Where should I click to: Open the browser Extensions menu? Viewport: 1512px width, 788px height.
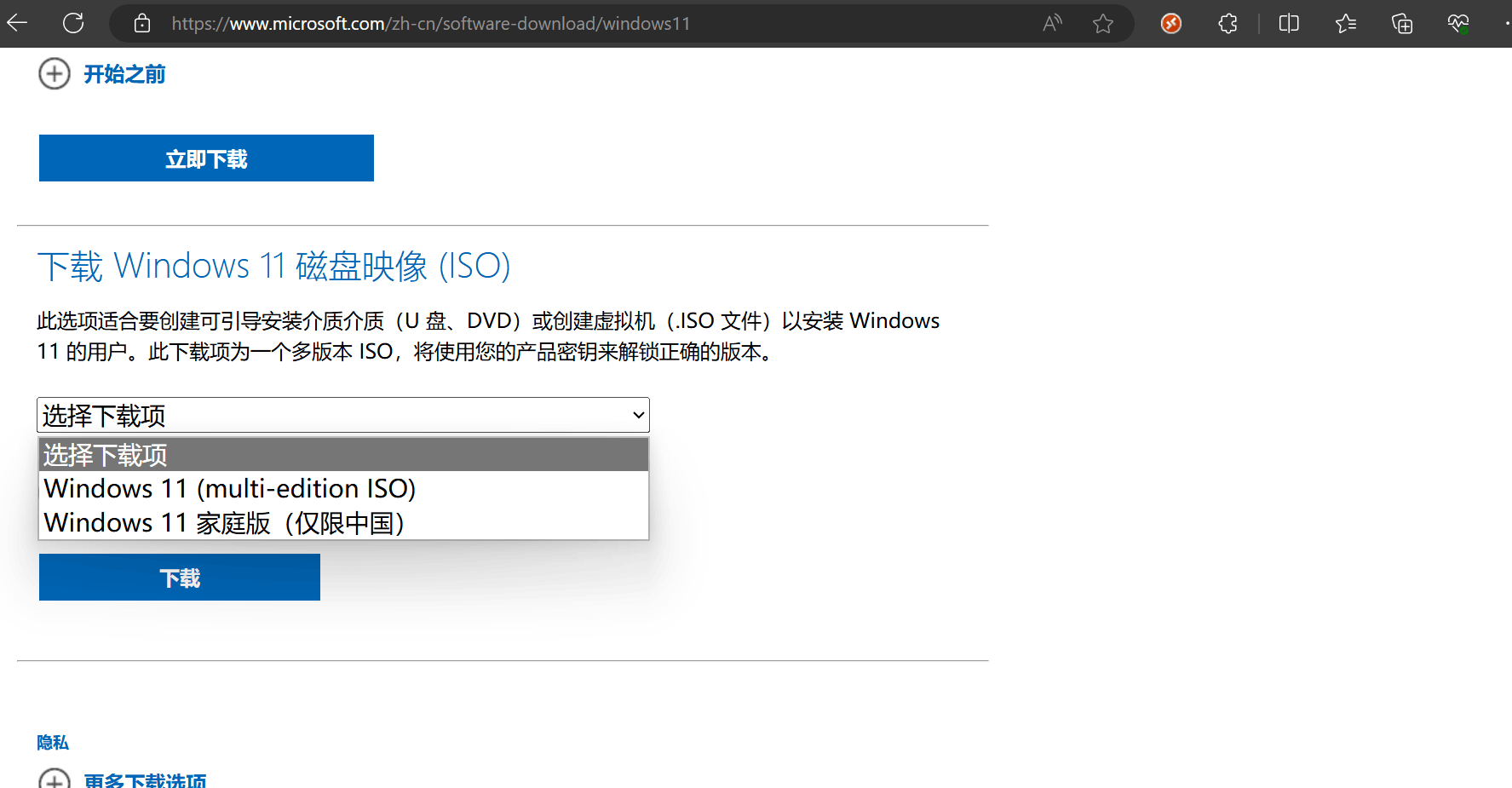point(1227,23)
